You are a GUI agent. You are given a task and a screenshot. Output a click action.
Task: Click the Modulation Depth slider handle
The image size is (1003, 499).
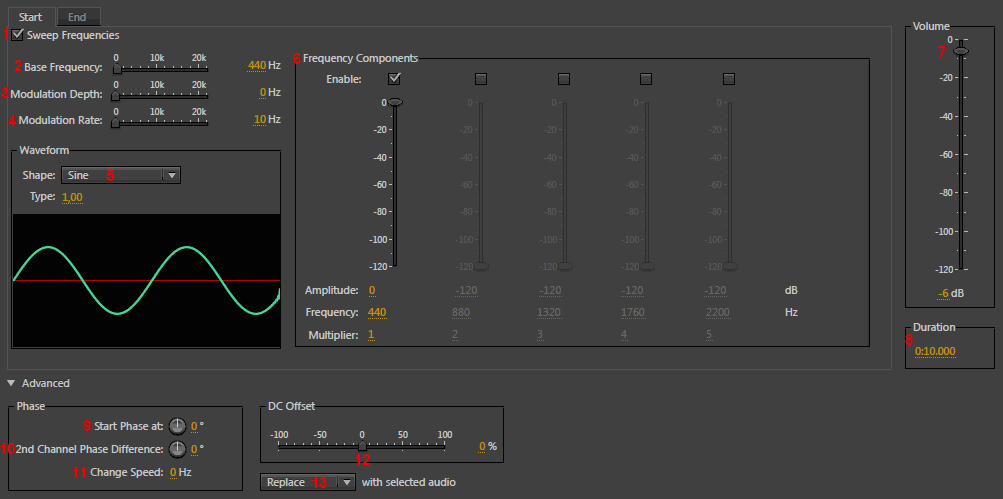point(115,96)
